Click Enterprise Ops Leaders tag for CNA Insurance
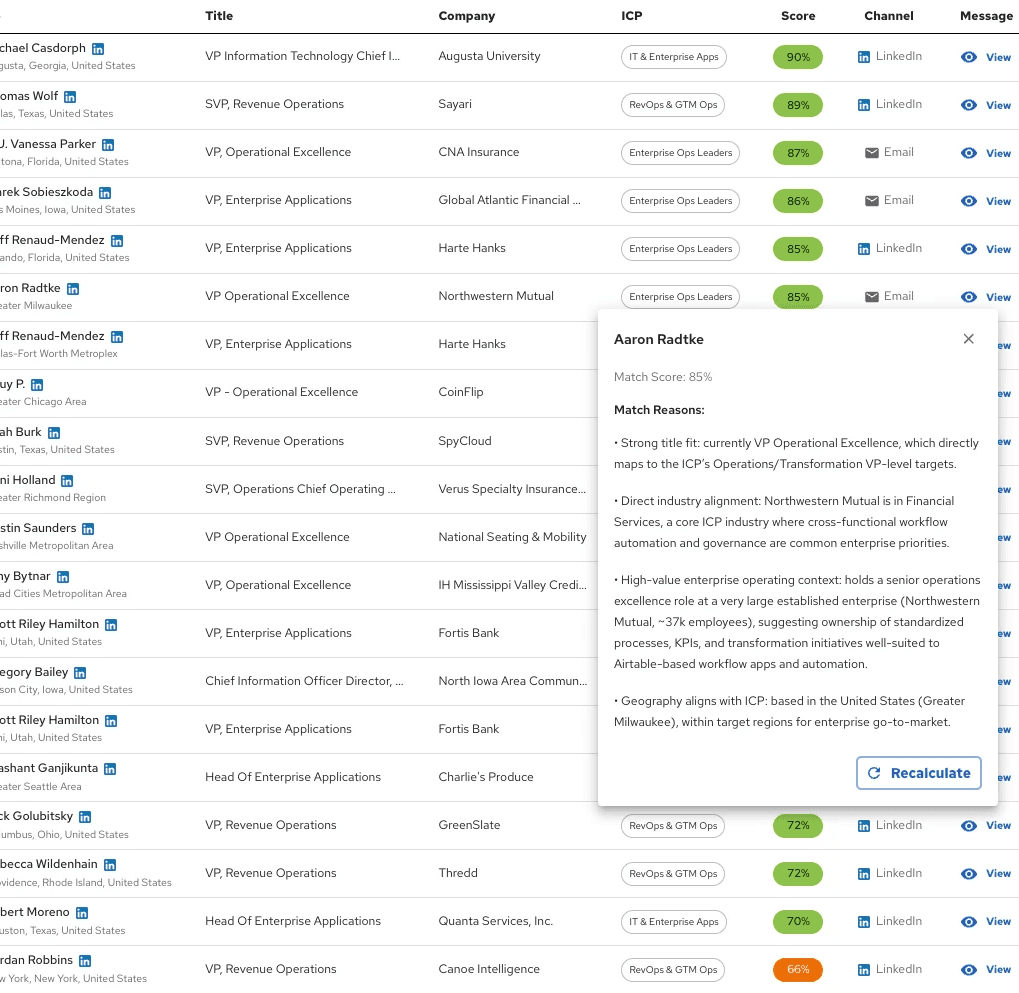 680,153
